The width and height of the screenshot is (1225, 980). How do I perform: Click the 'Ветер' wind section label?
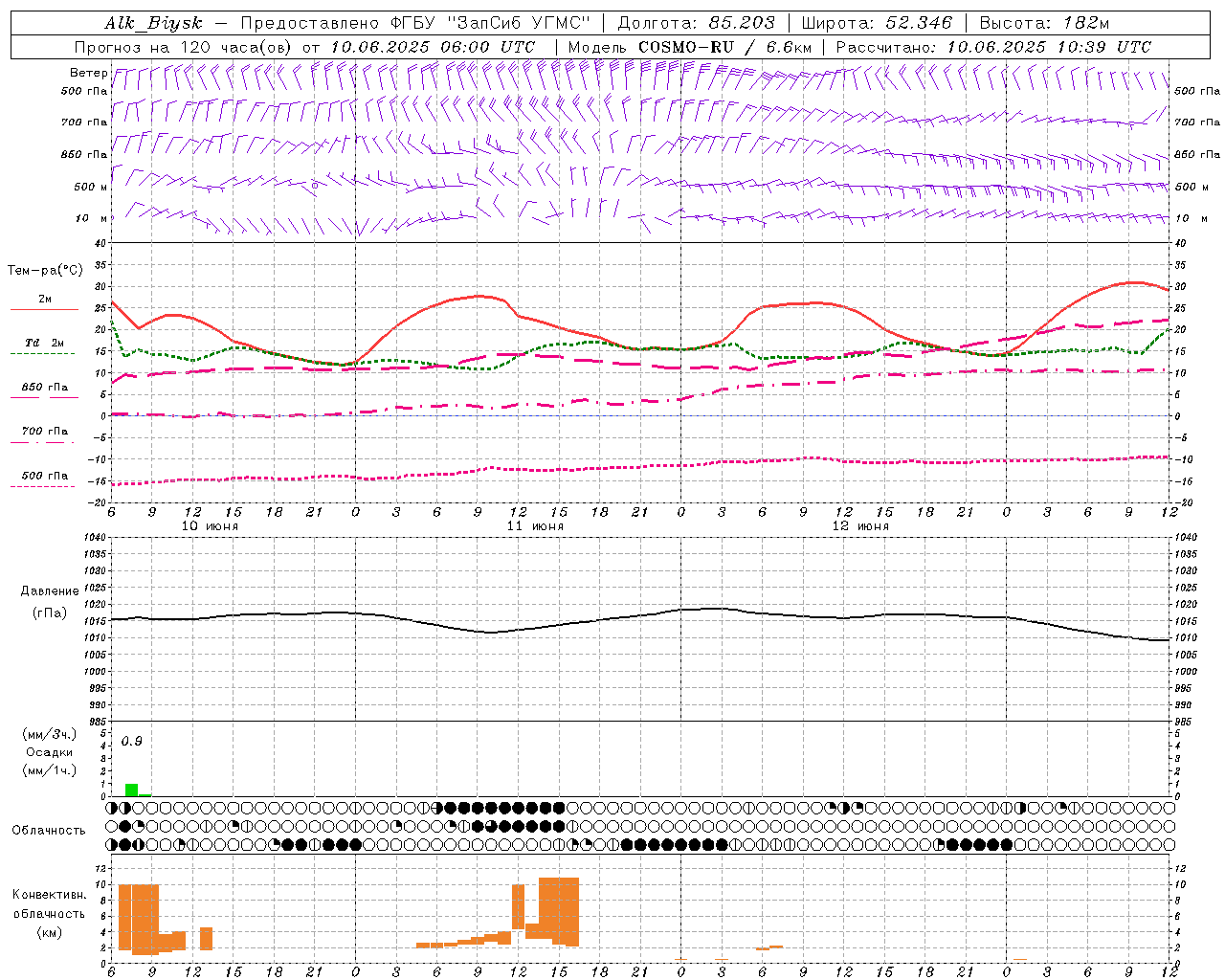click(x=88, y=73)
